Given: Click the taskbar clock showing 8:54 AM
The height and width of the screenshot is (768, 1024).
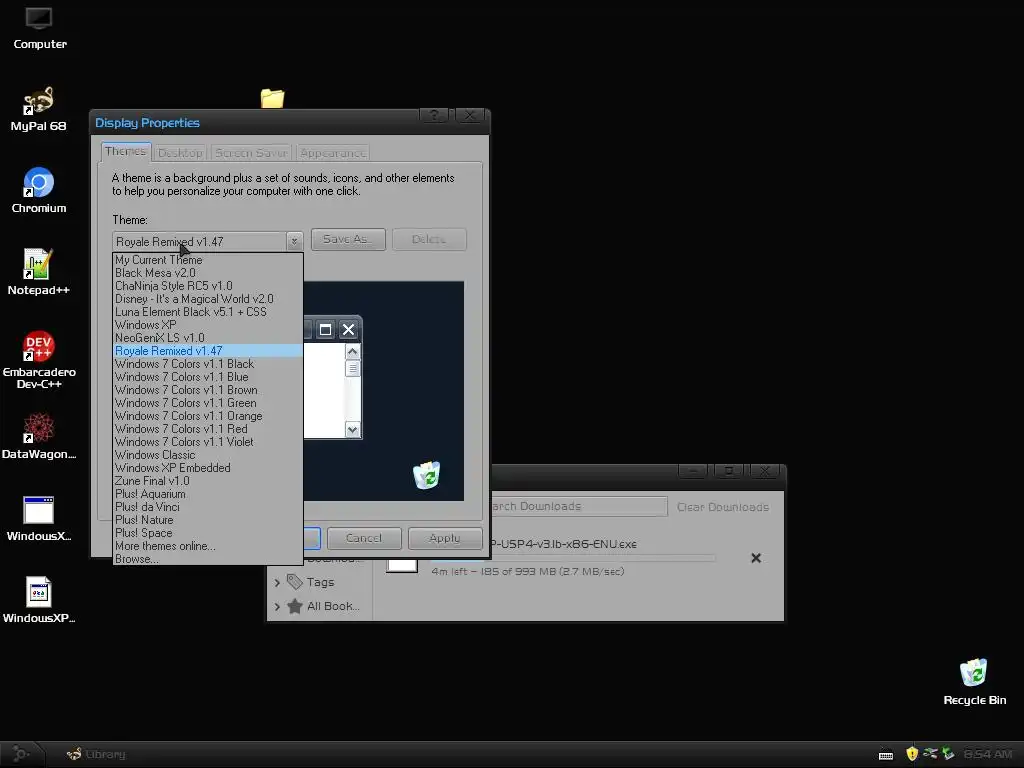Looking at the screenshot, I should click(x=987, y=754).
